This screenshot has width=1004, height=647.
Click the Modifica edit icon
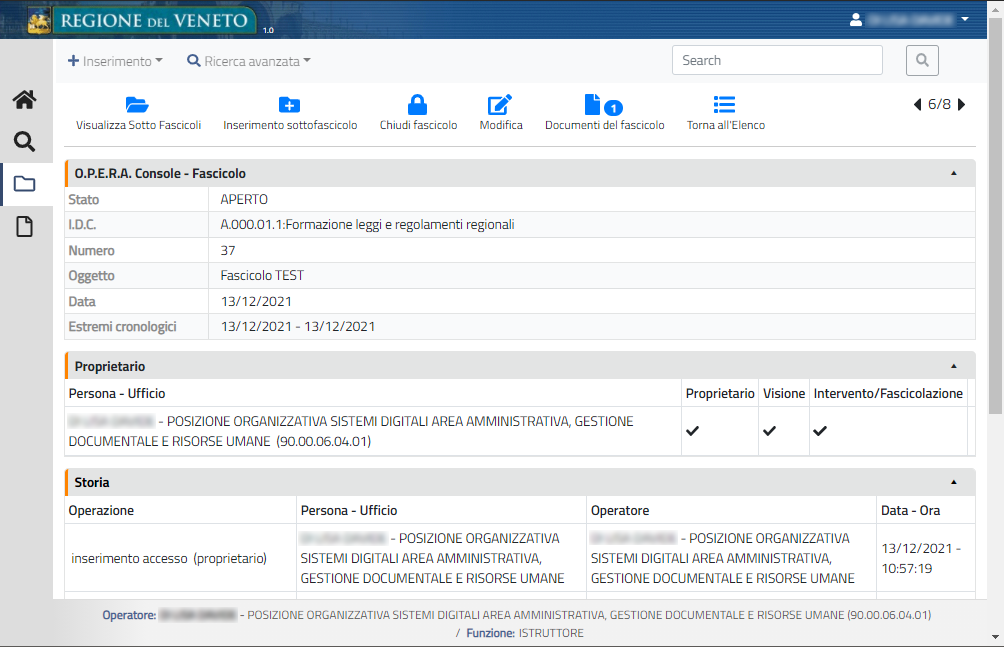tap(500, 104)
